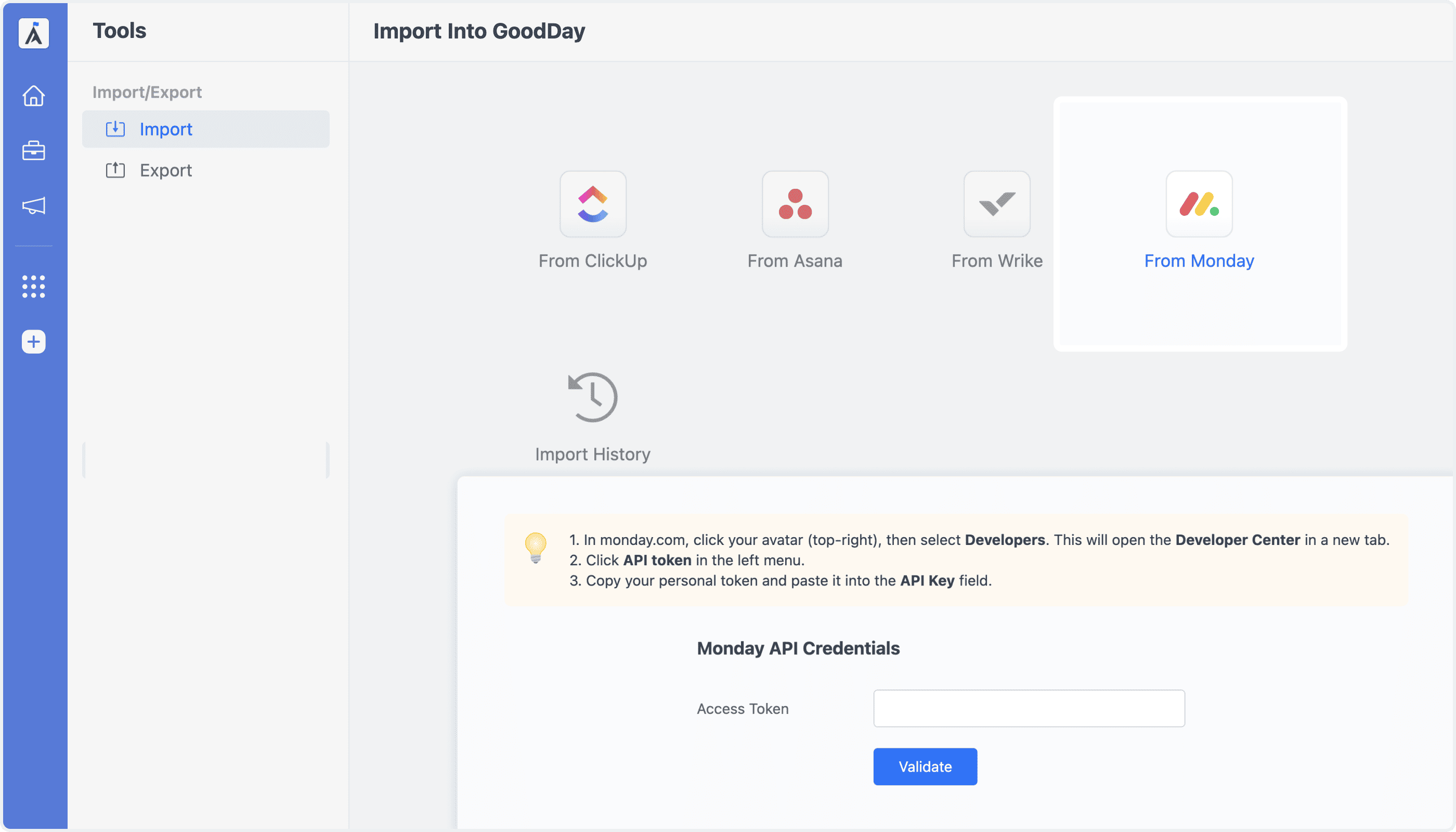
Task: Click the lightbulb tip icon
Action: pos(536,548)
